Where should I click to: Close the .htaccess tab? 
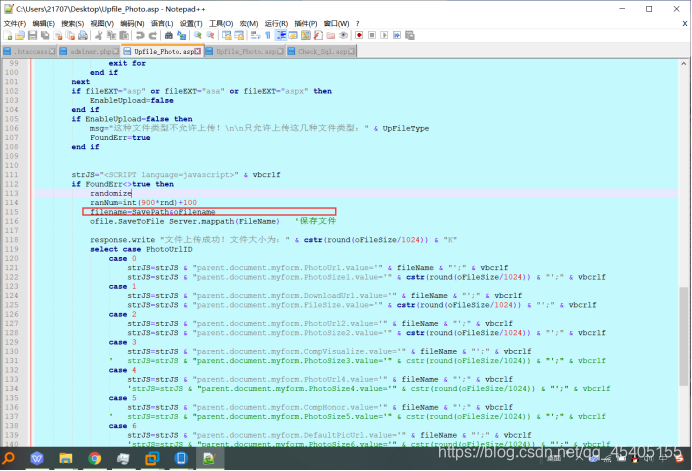(52, 51)
